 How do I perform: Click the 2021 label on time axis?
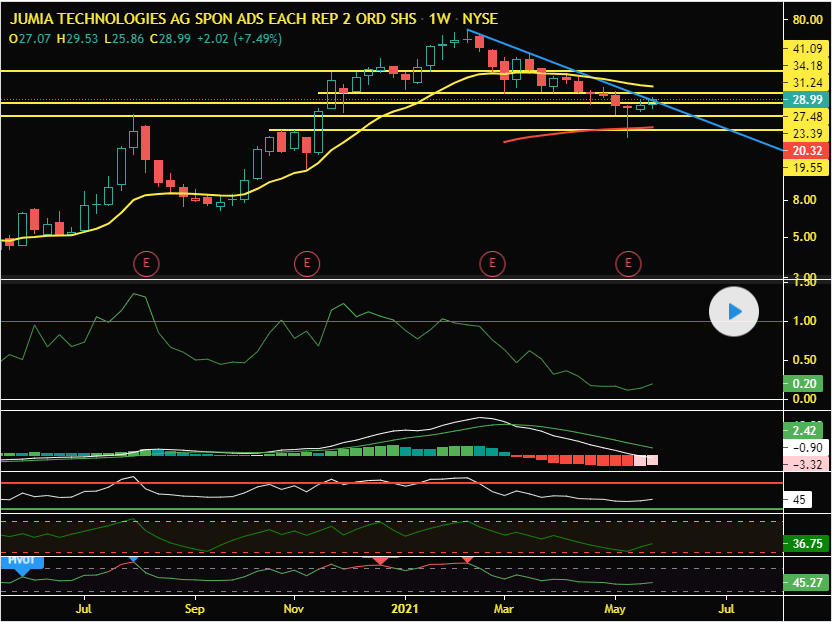404,608
